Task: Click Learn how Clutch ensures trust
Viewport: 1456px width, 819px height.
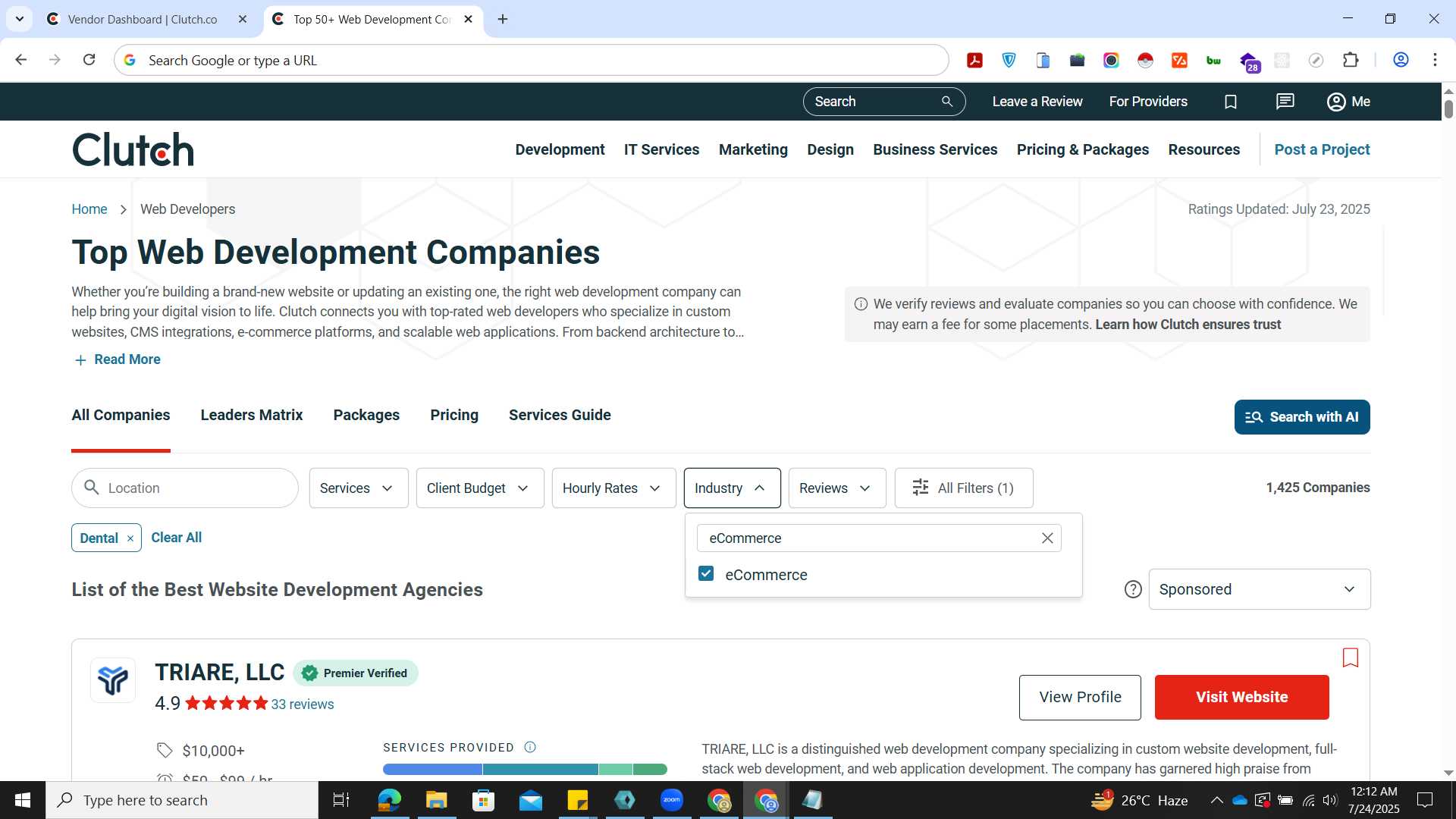Action: tap(1188, 325)
